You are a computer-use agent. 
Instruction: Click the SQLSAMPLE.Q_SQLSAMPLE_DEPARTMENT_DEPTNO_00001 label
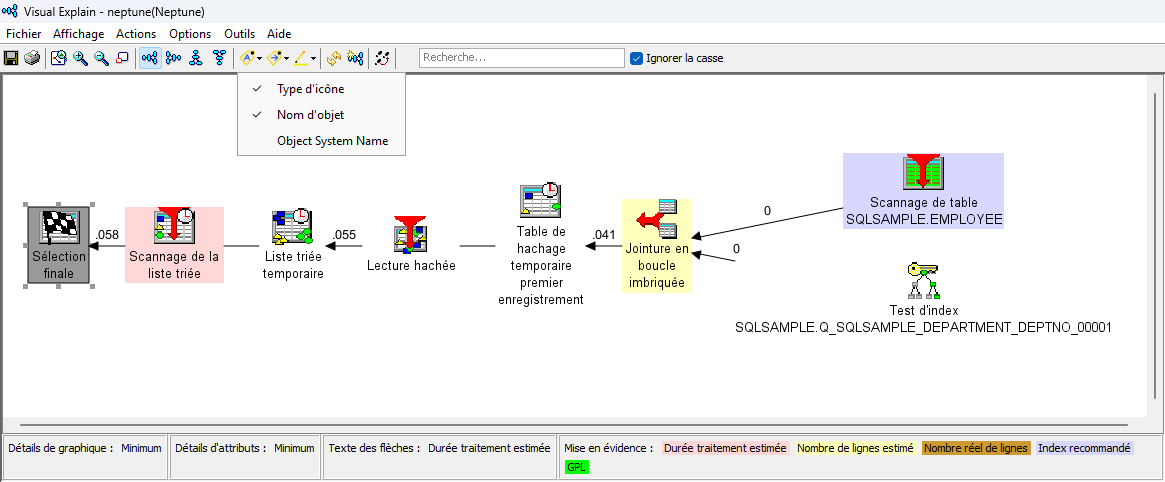(x=923, y=327)
